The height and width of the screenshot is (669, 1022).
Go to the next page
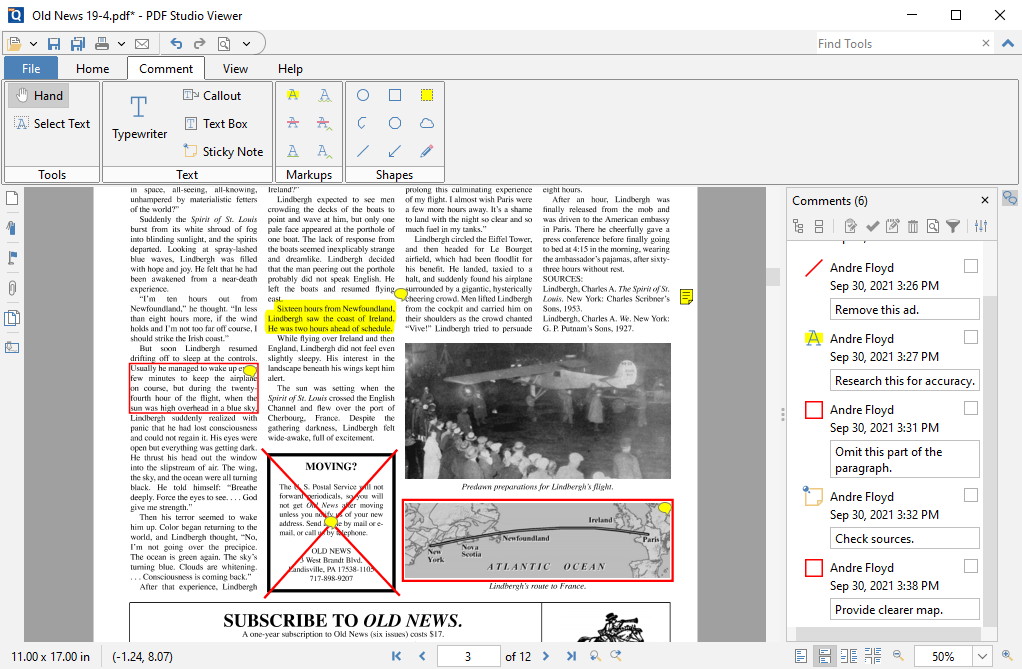tap(546, 655)
